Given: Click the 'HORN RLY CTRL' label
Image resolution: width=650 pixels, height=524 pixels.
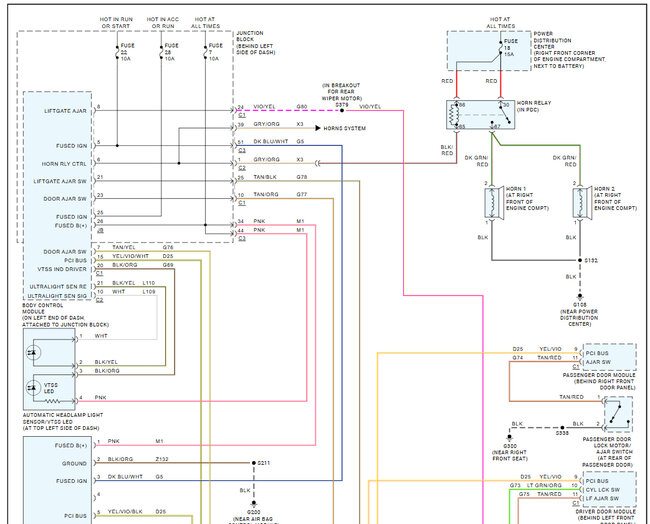Looking at the screenshot, I should (x=64, y=164).
